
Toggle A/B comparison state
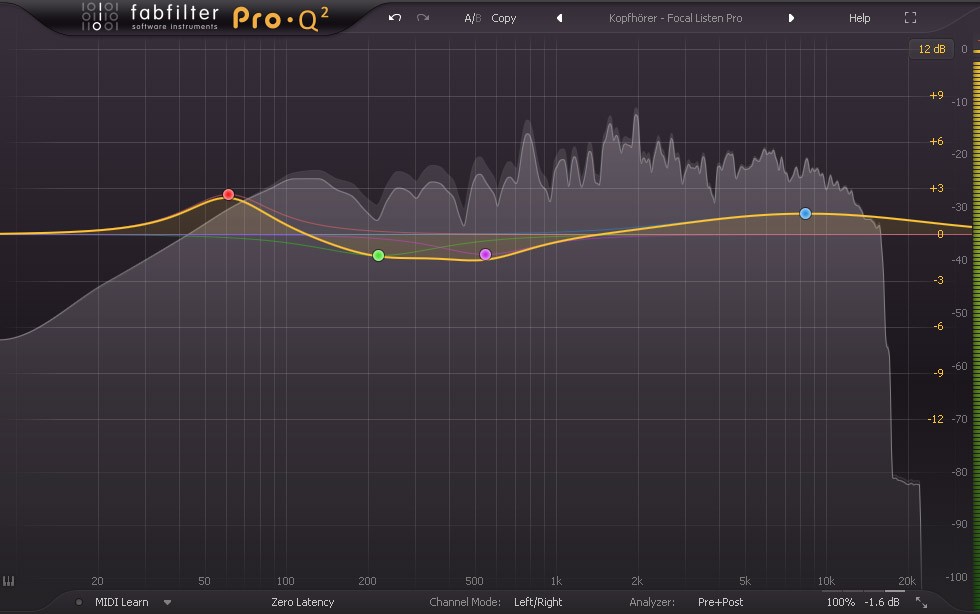pos(472,18)
